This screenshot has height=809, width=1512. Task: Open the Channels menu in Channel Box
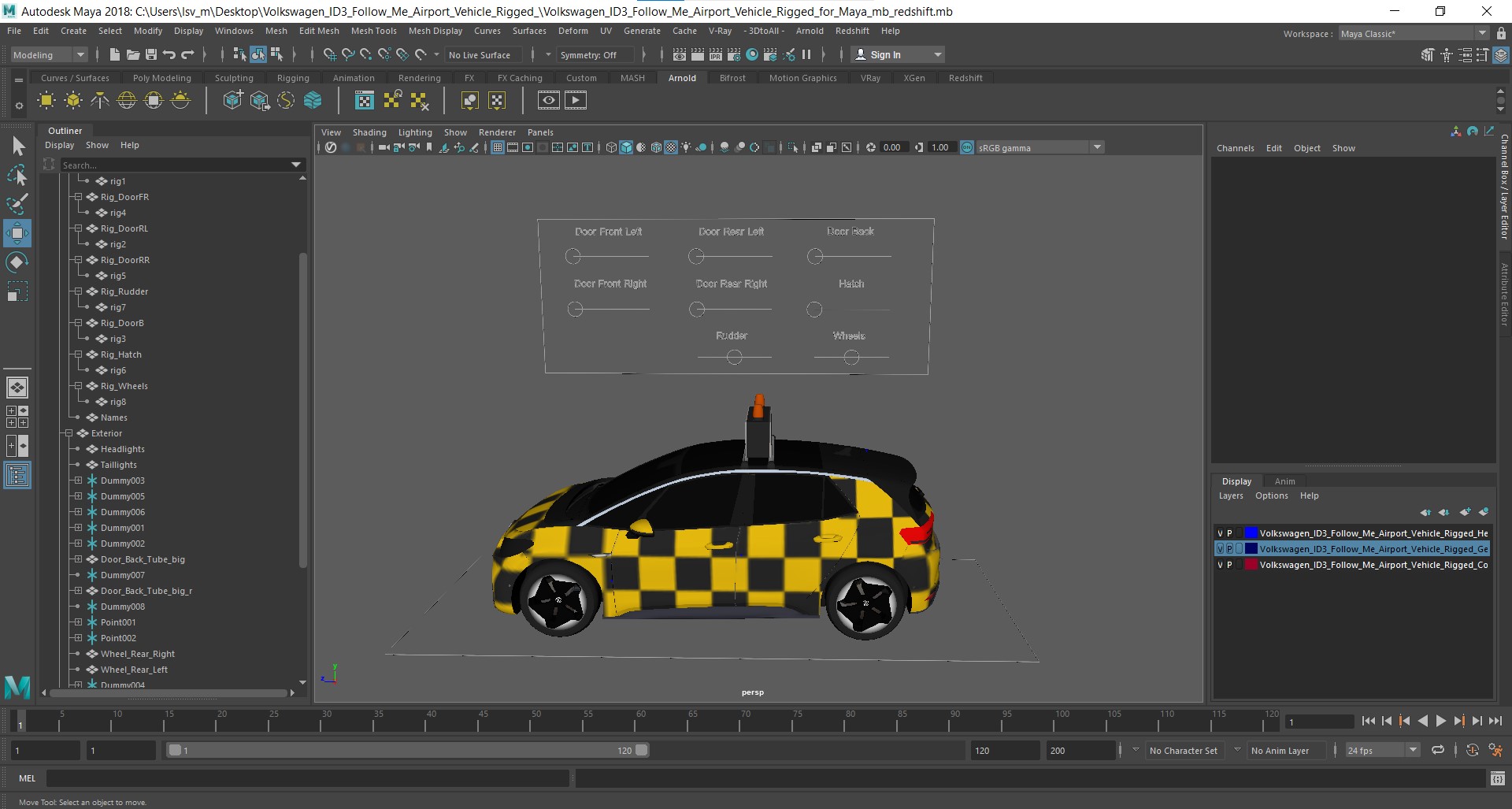[x=1235, y=148]
